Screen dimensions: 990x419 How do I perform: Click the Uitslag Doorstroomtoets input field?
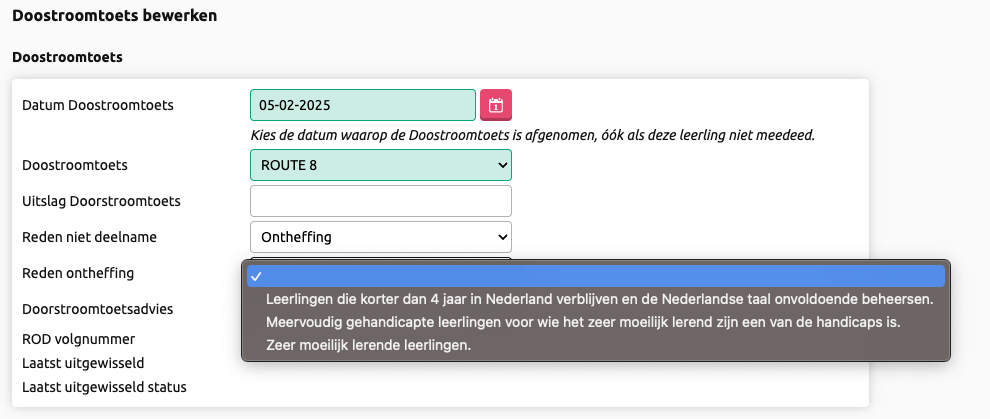click(381, 201)
